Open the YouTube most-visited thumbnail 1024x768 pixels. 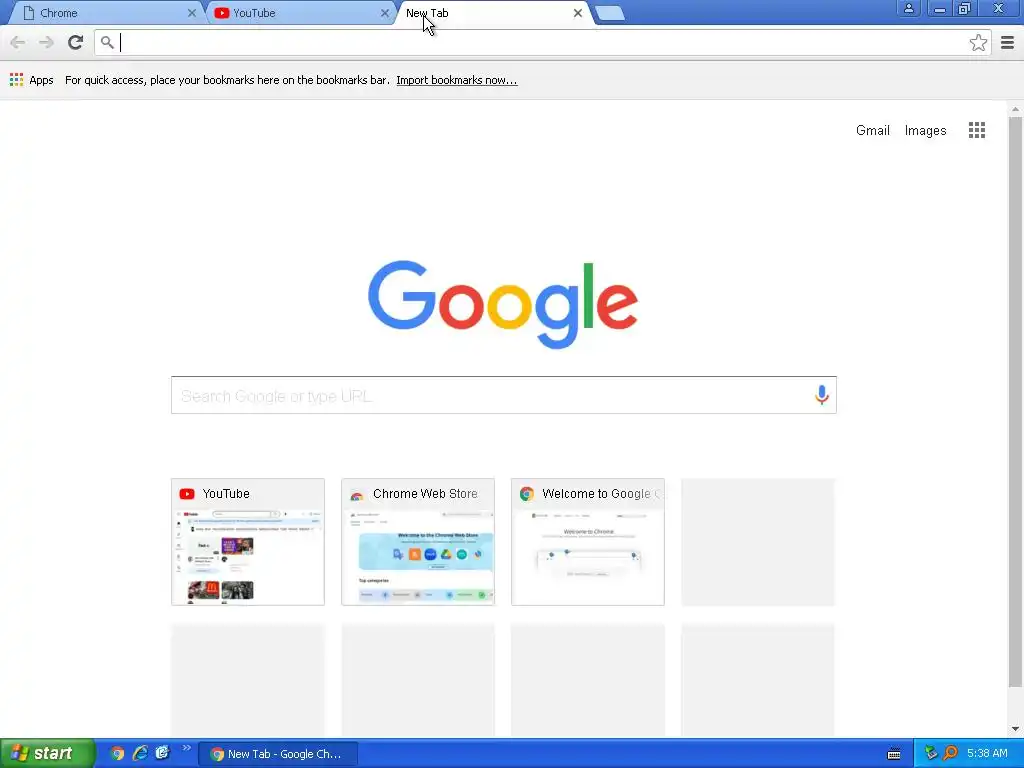[x=248, y=542]
